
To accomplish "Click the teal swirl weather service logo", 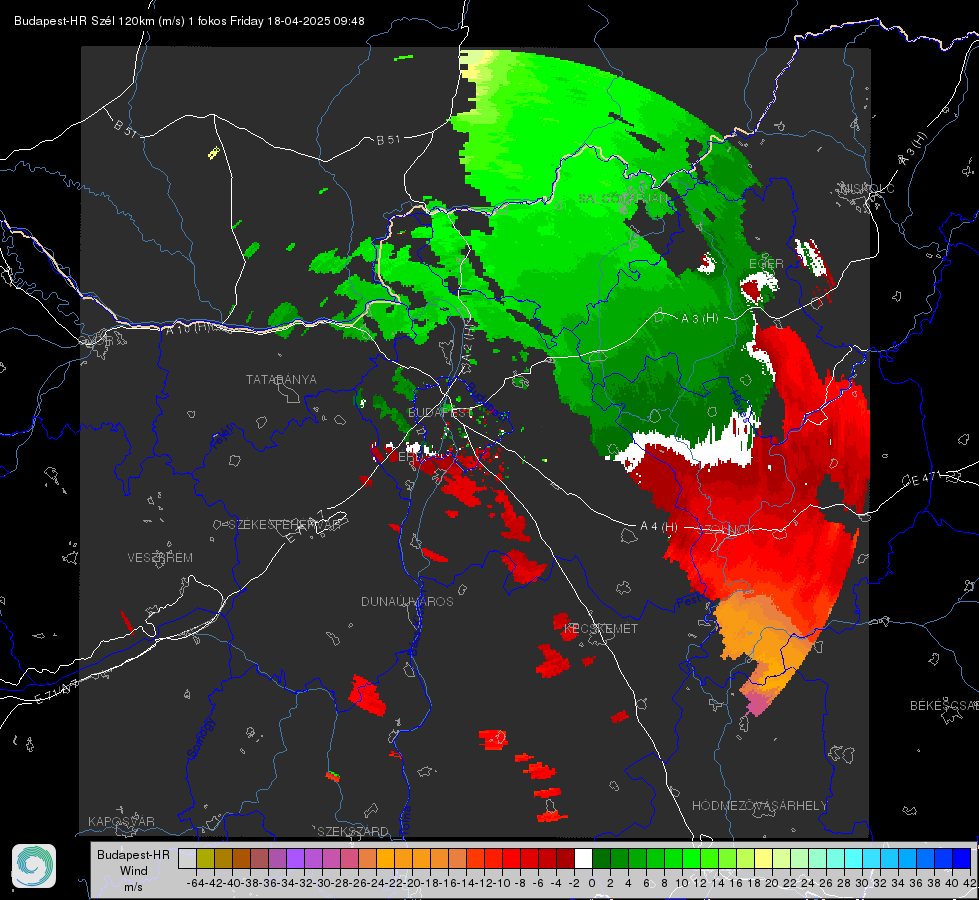I will 34,866.
